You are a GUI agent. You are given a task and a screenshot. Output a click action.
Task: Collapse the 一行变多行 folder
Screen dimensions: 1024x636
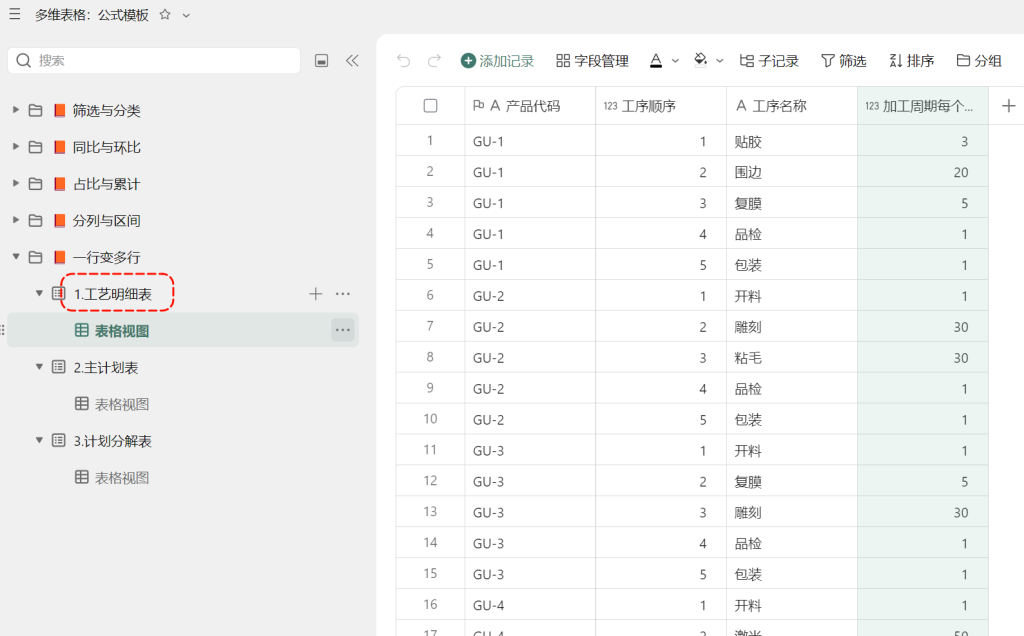(x=16, y=257)
